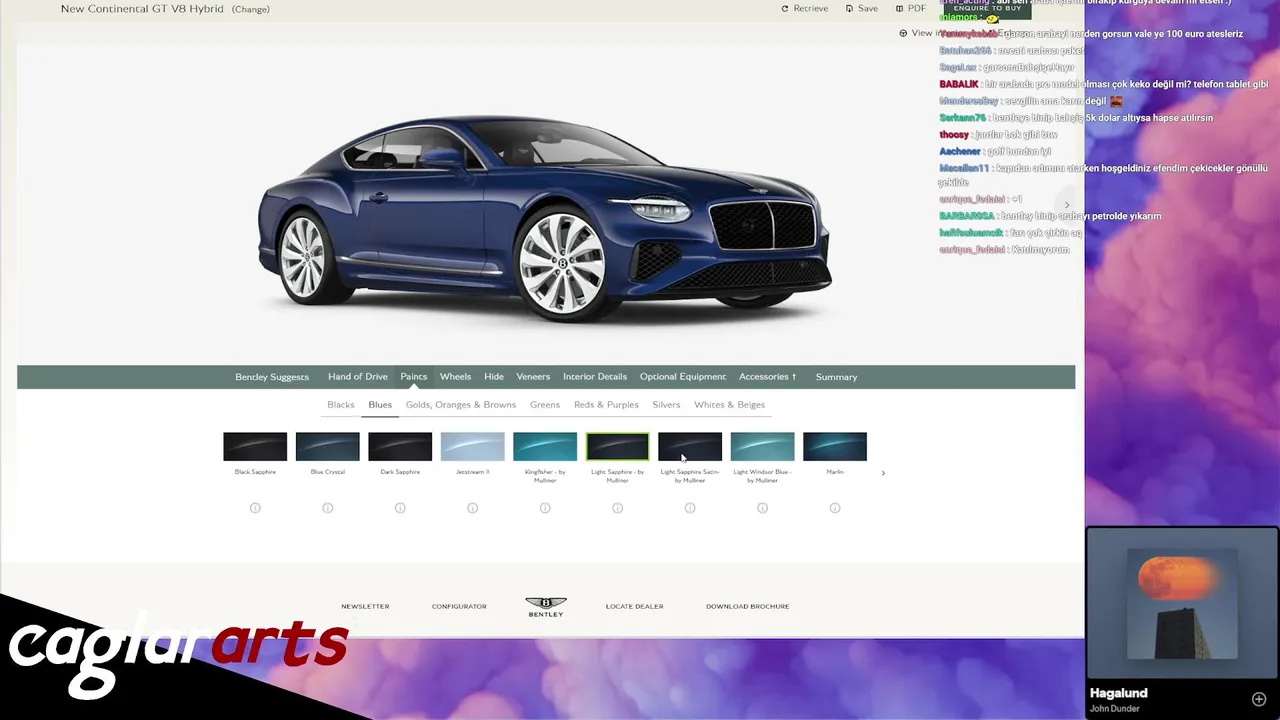This screenshot has height=720, width=1280.
Task: Open Bentley Suggests tab
Action: click(x=272, y=377)
